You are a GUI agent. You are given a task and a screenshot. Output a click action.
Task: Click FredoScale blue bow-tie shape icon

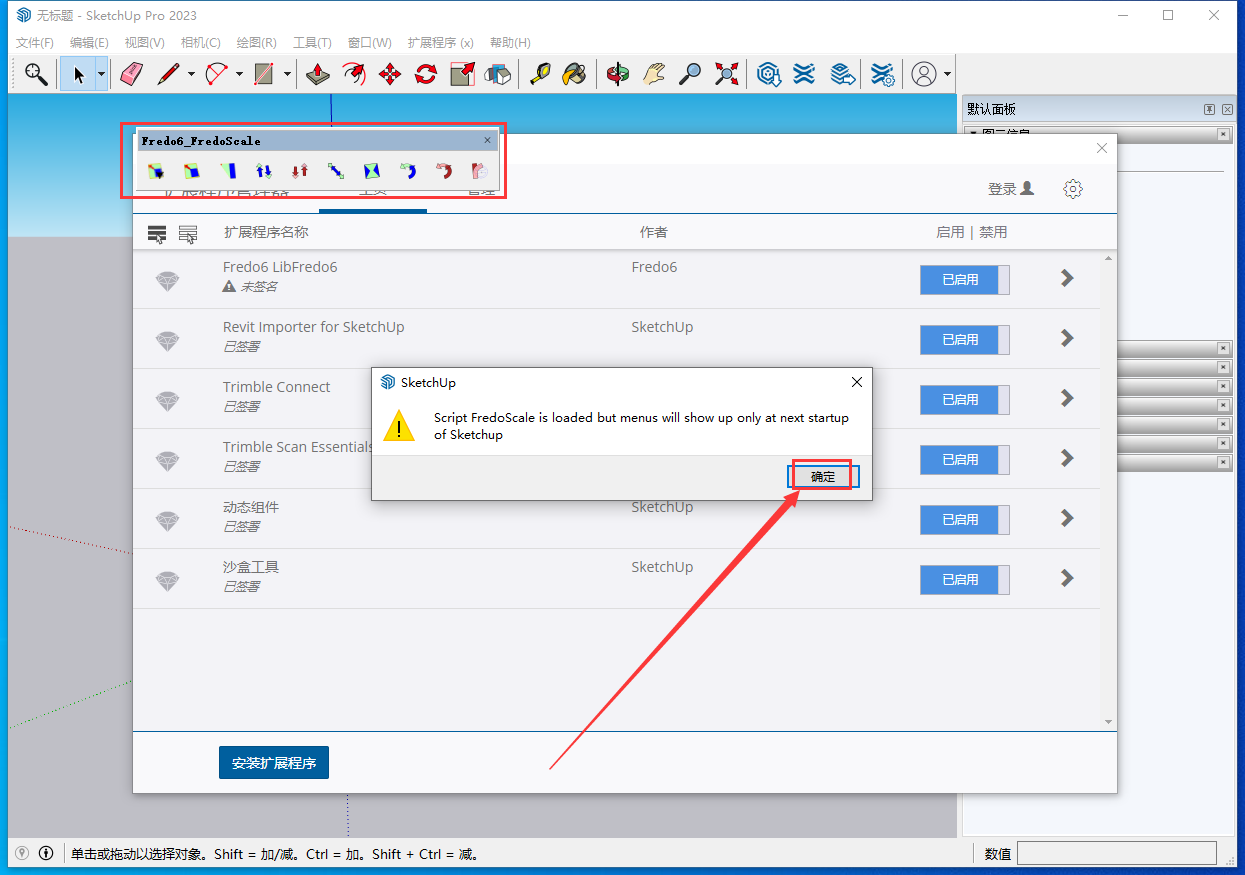(372, 171)
